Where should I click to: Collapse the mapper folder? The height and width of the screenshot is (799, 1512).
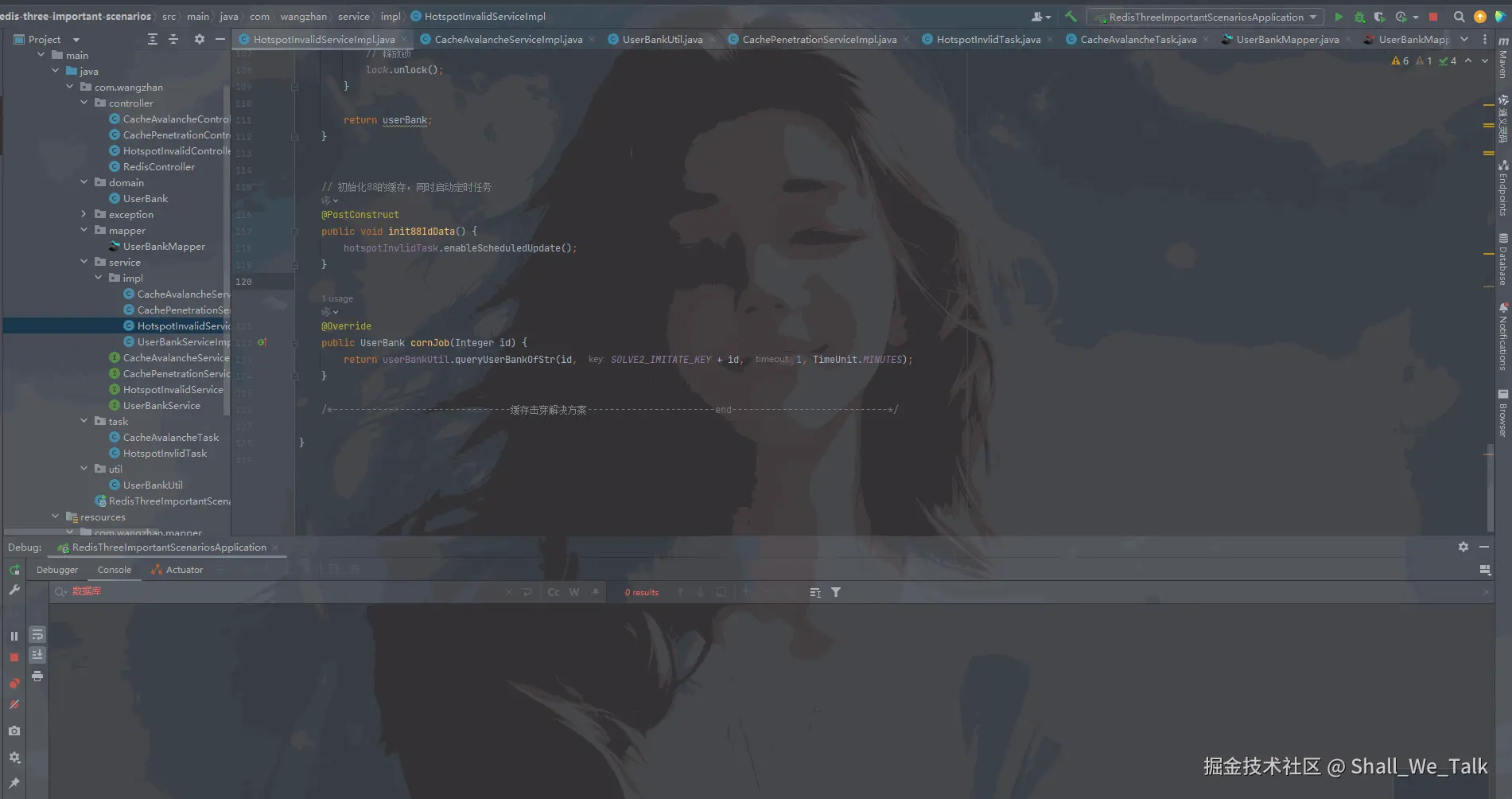click(84, 230)
